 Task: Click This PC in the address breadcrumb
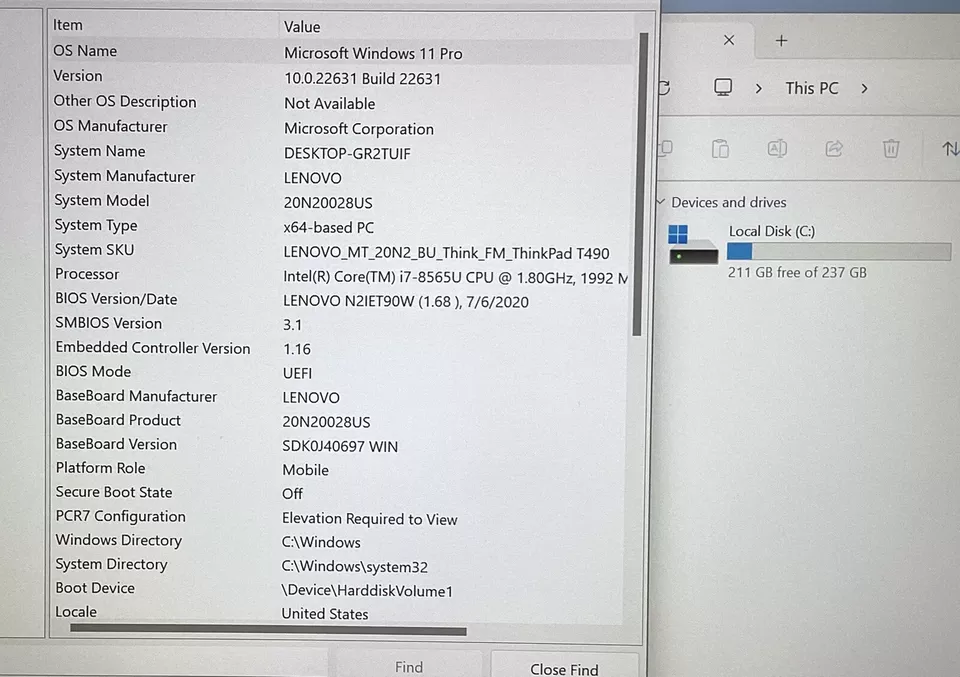pos(812,88)
